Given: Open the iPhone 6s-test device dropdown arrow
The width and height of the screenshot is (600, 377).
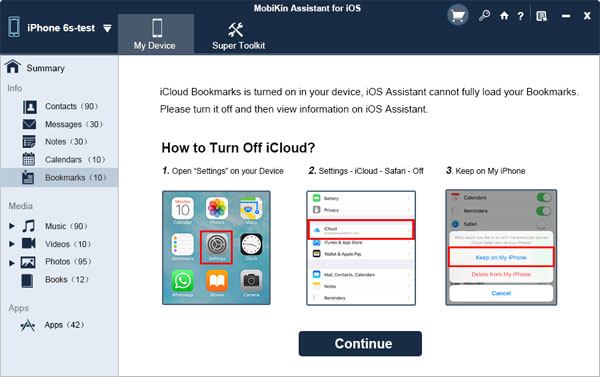Looking at the screenshot, I should pos(107,28).
